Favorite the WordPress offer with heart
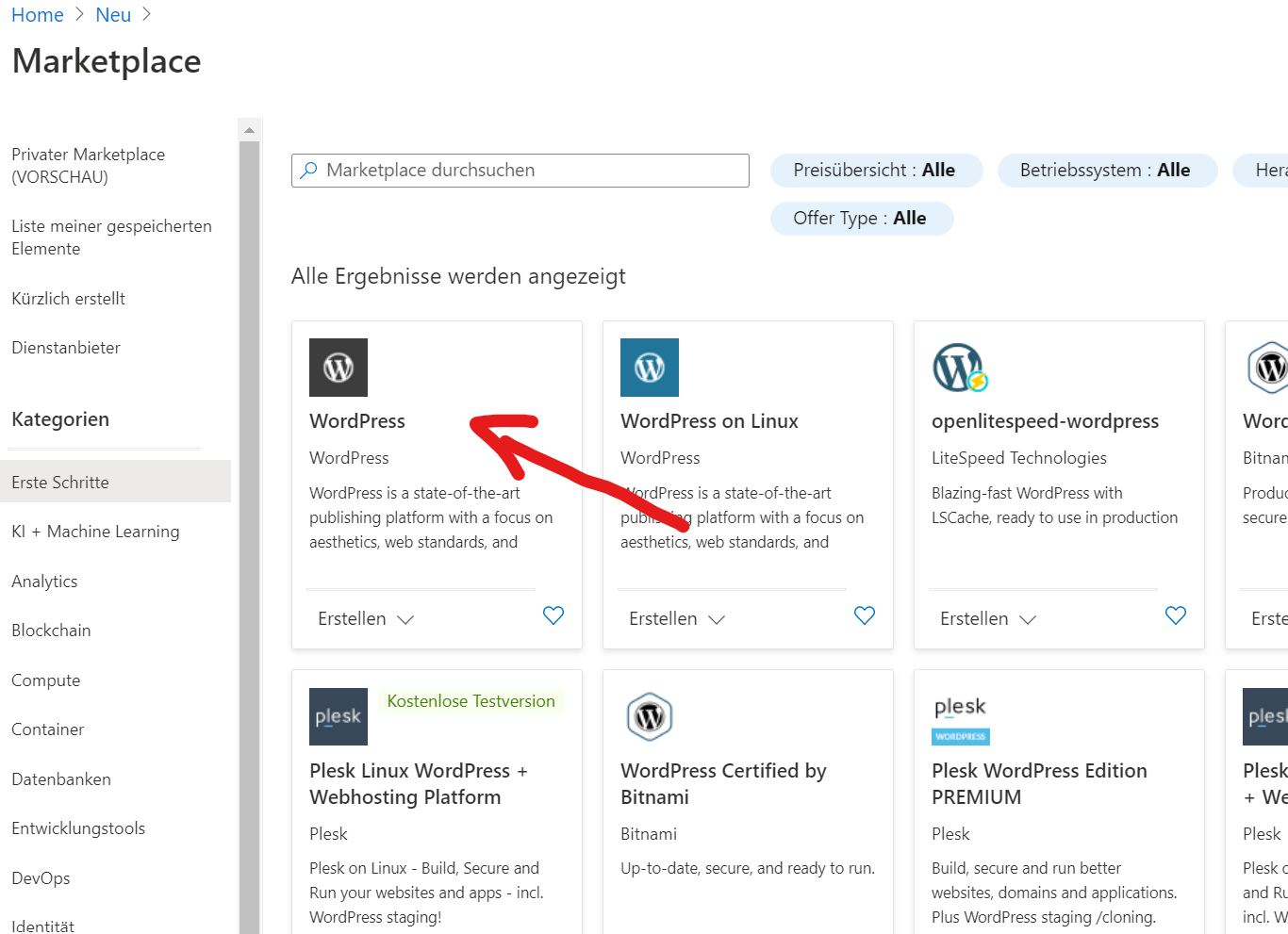This screenshot has height=934, width=1288. tap(553, 615)
